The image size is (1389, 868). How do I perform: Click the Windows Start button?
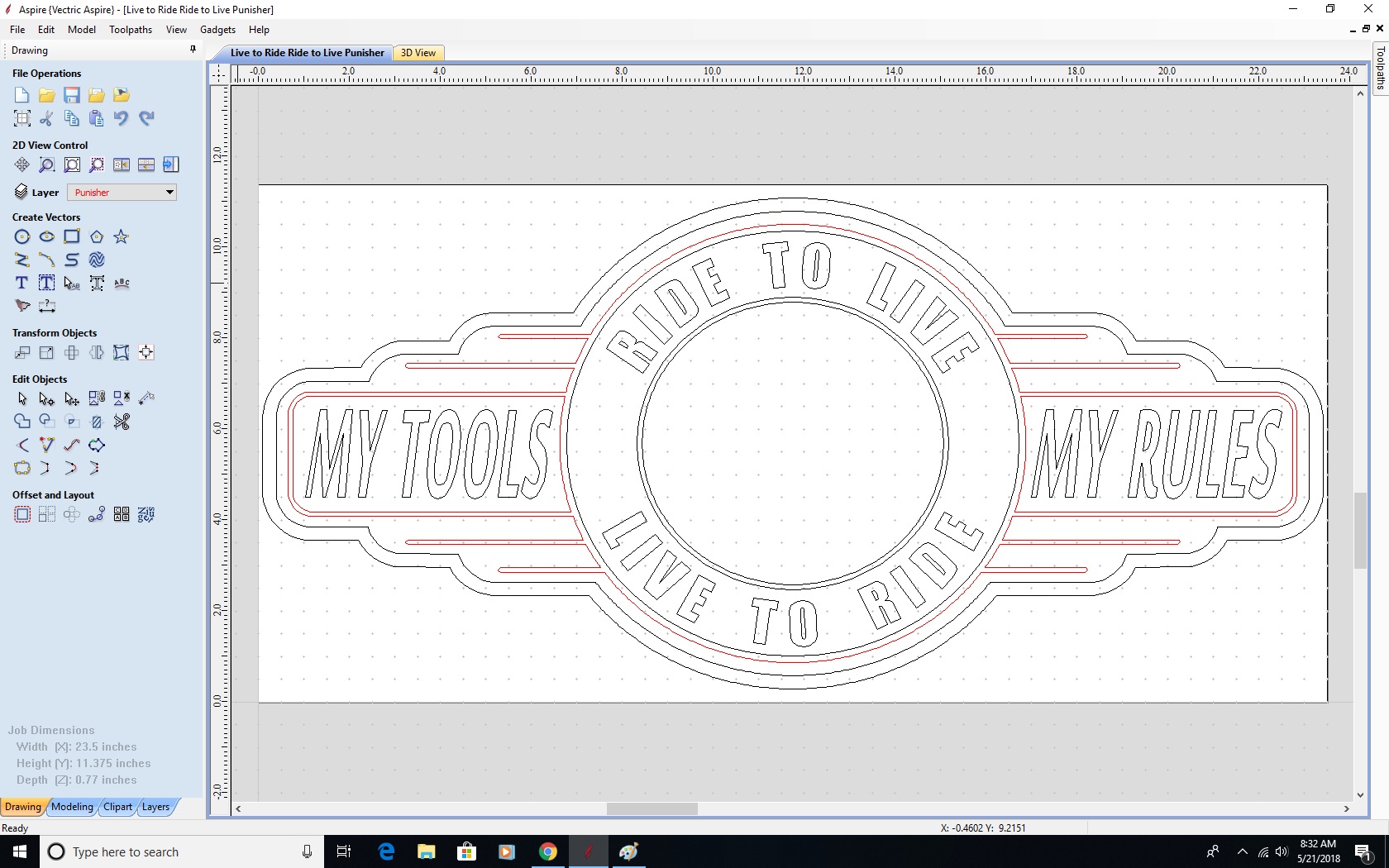[20, 851]
